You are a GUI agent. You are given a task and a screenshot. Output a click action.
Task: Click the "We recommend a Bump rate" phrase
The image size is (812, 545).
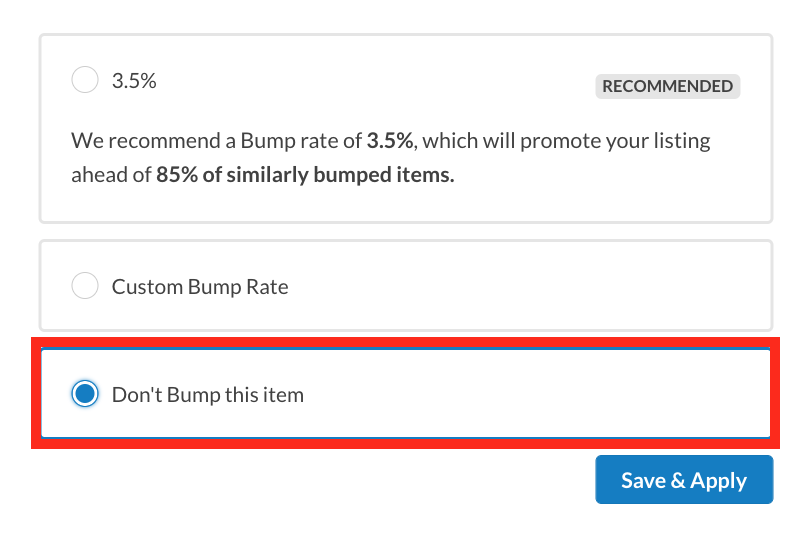(215, 140)
